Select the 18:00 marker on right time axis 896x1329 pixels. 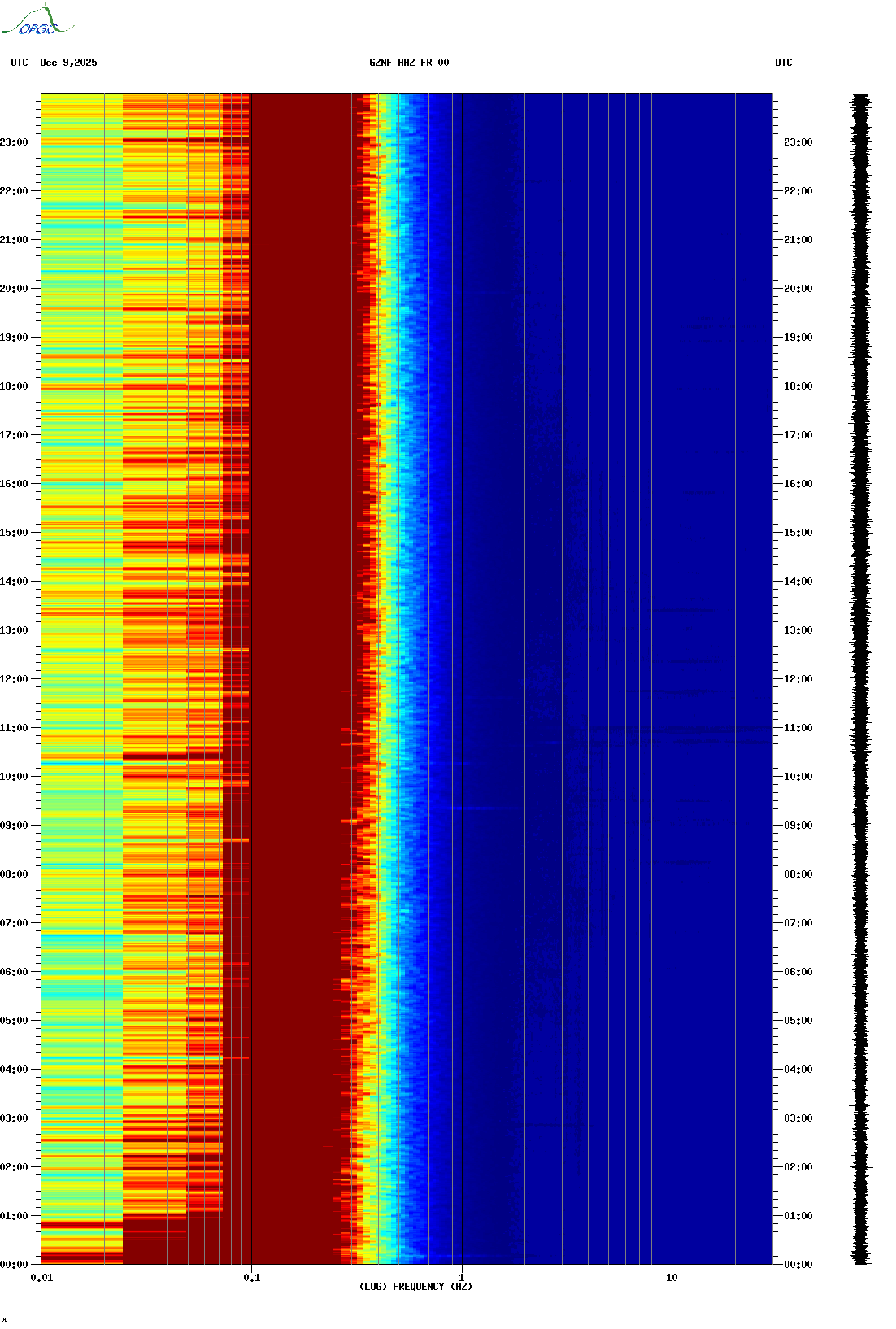[798, 386]
